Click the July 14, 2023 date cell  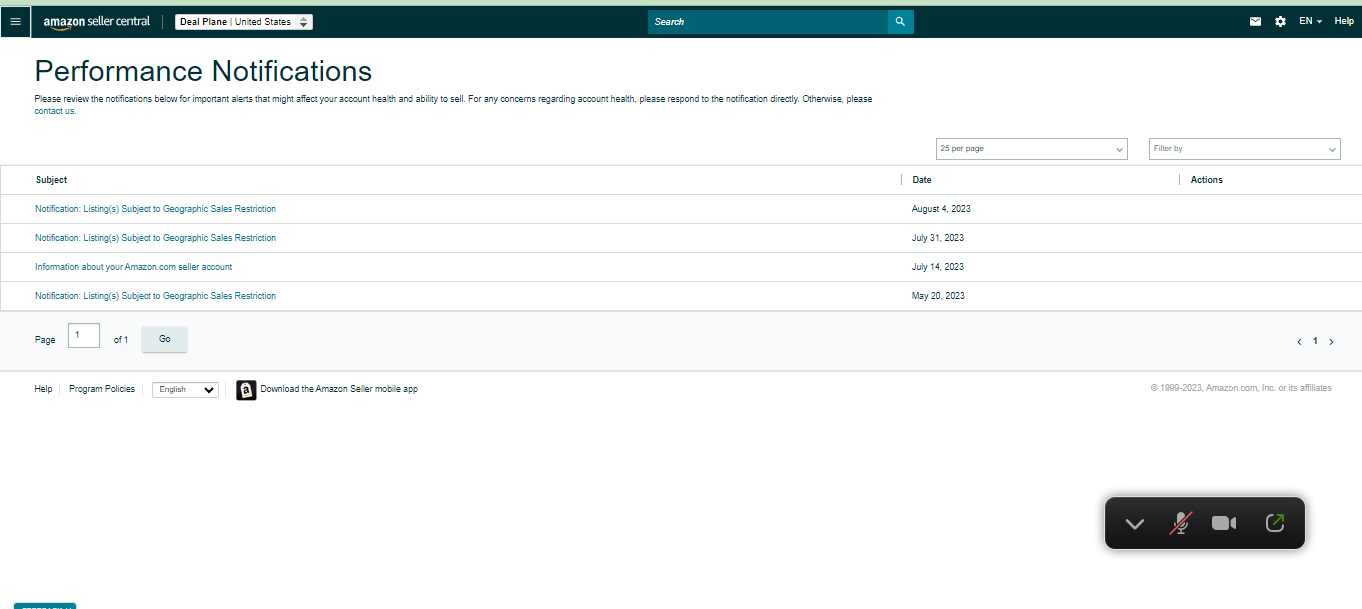pos(938,267)
